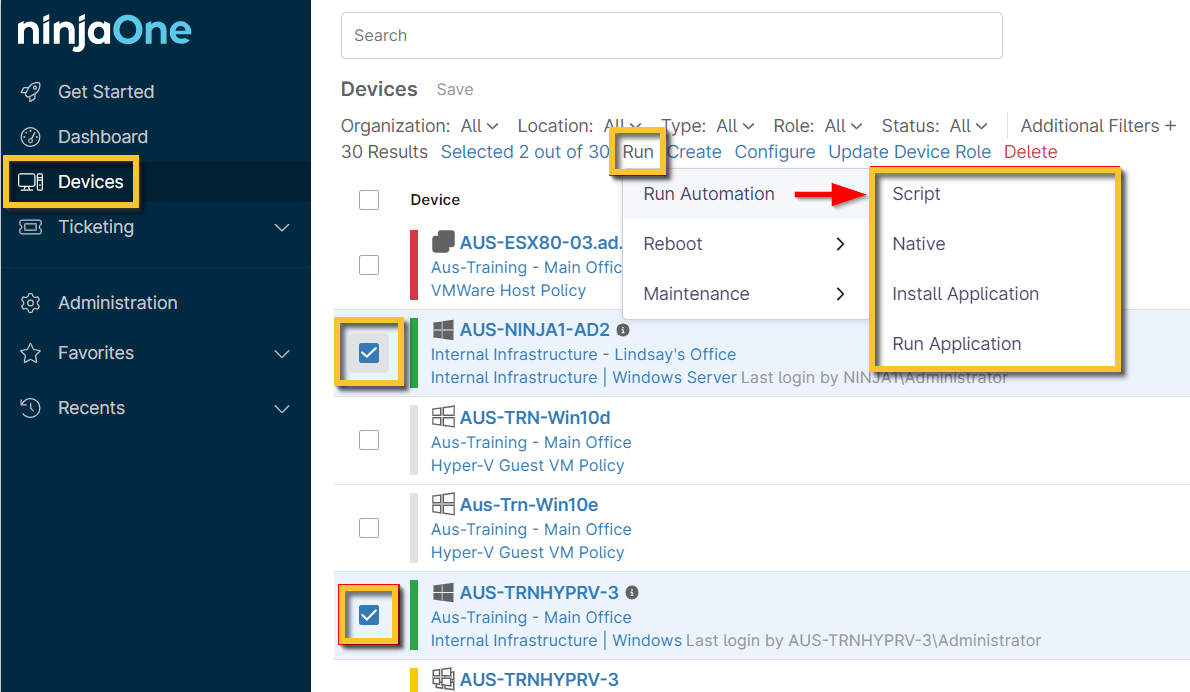Uncheck the AUS-NINJA1-AD2 device checkbox
The width and height of the screenshot is (1190, 692).
click(x=369, y=352)
